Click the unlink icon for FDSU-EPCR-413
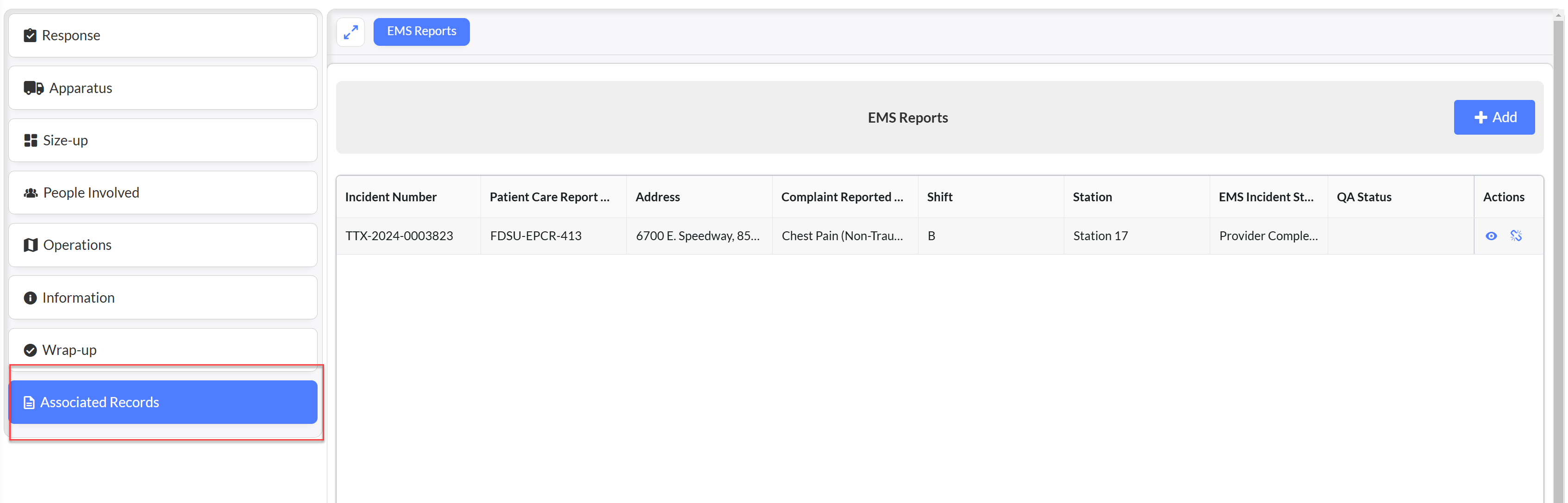This screenshot has width=1568, height=503. 1516,236
